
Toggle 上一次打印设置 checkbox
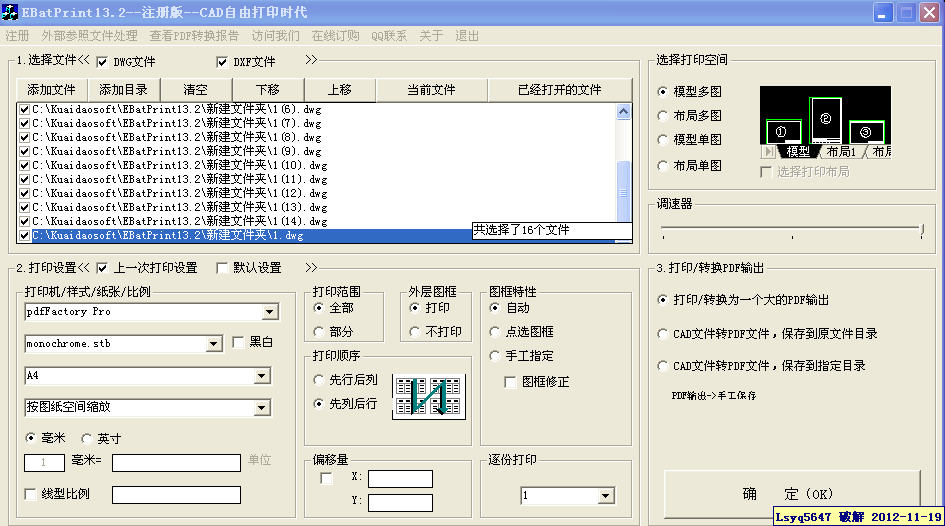pyautogui.click(x=102, y=268)
